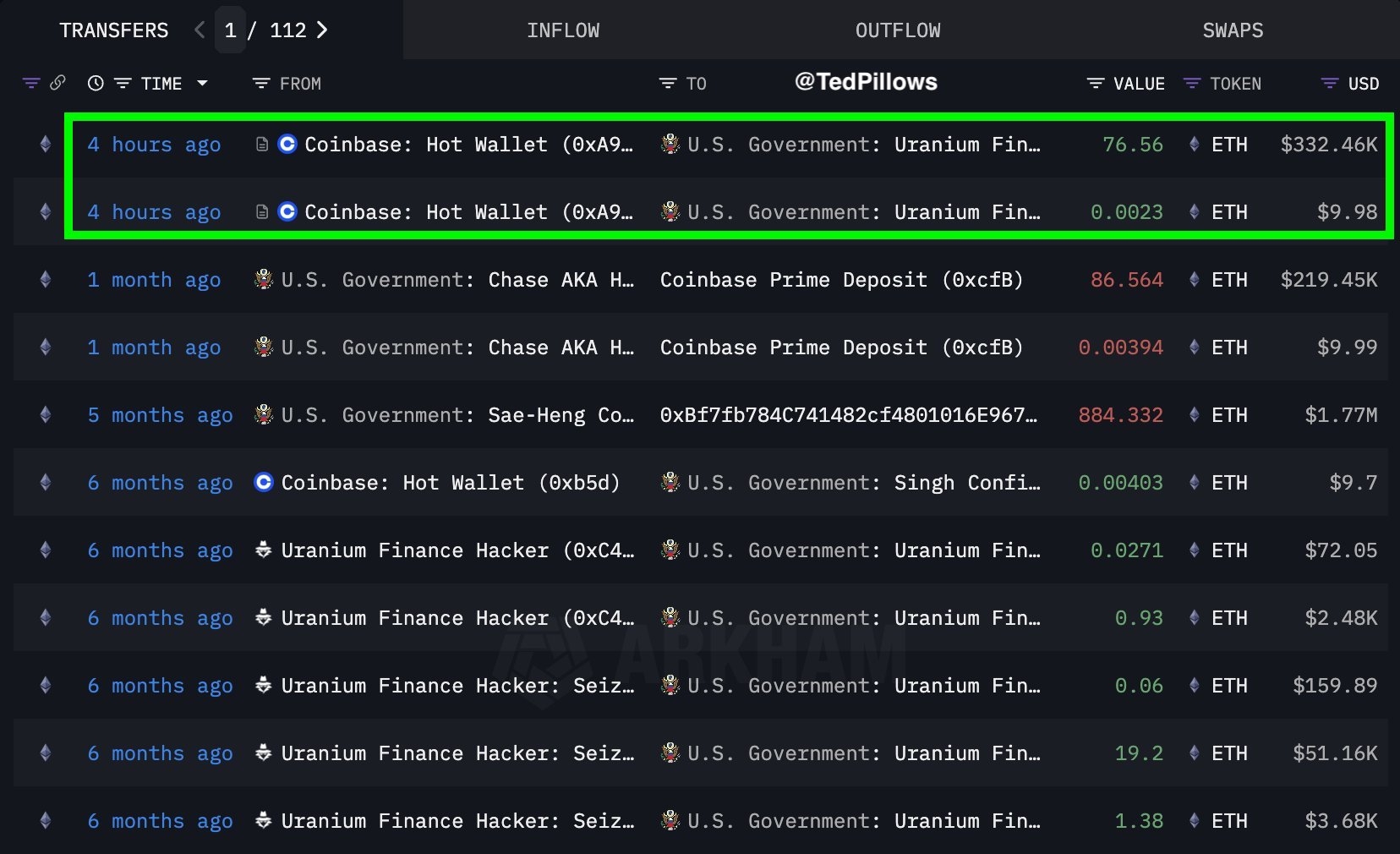The width and height of the screenshot is (1400, 854).
Task: Click filter icon beside VALUE column
Action: [x=1096, y=83]
